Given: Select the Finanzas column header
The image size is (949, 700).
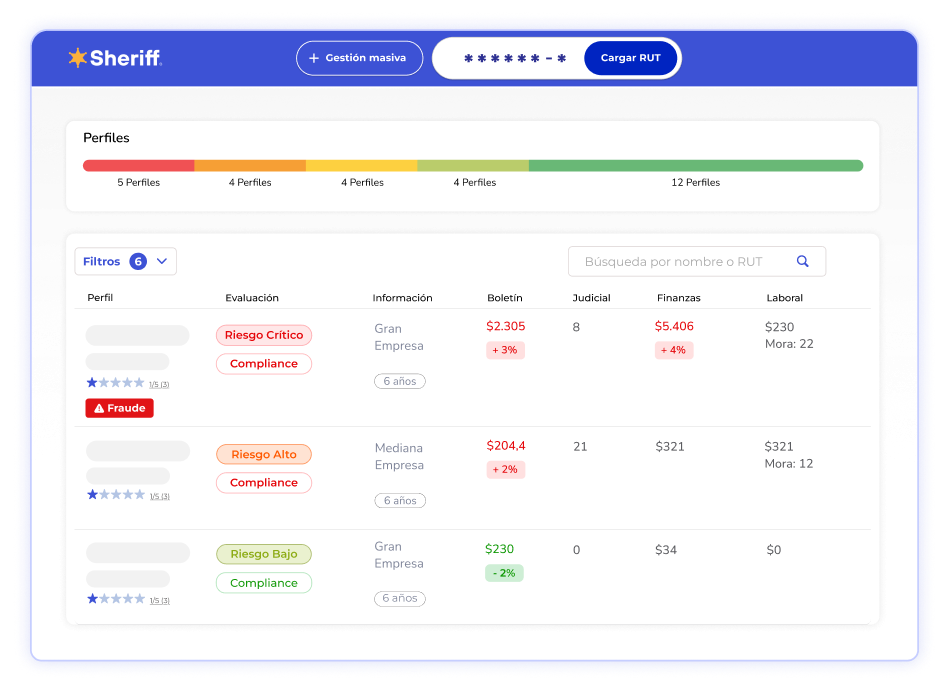Looking at the screenshot, I should click(x=679, y=298).
